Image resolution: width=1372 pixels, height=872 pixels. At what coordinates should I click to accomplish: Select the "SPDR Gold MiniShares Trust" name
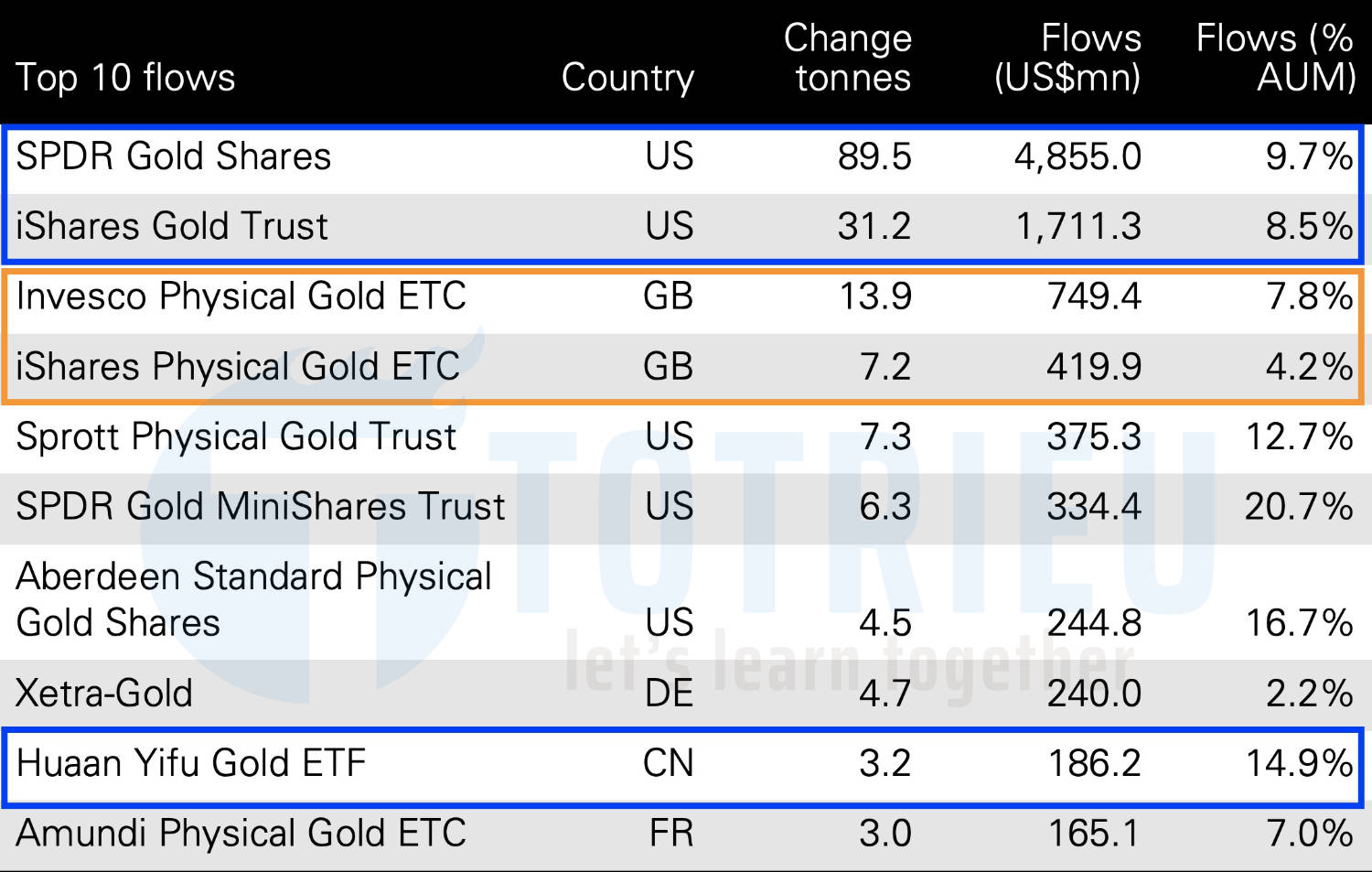261,507
